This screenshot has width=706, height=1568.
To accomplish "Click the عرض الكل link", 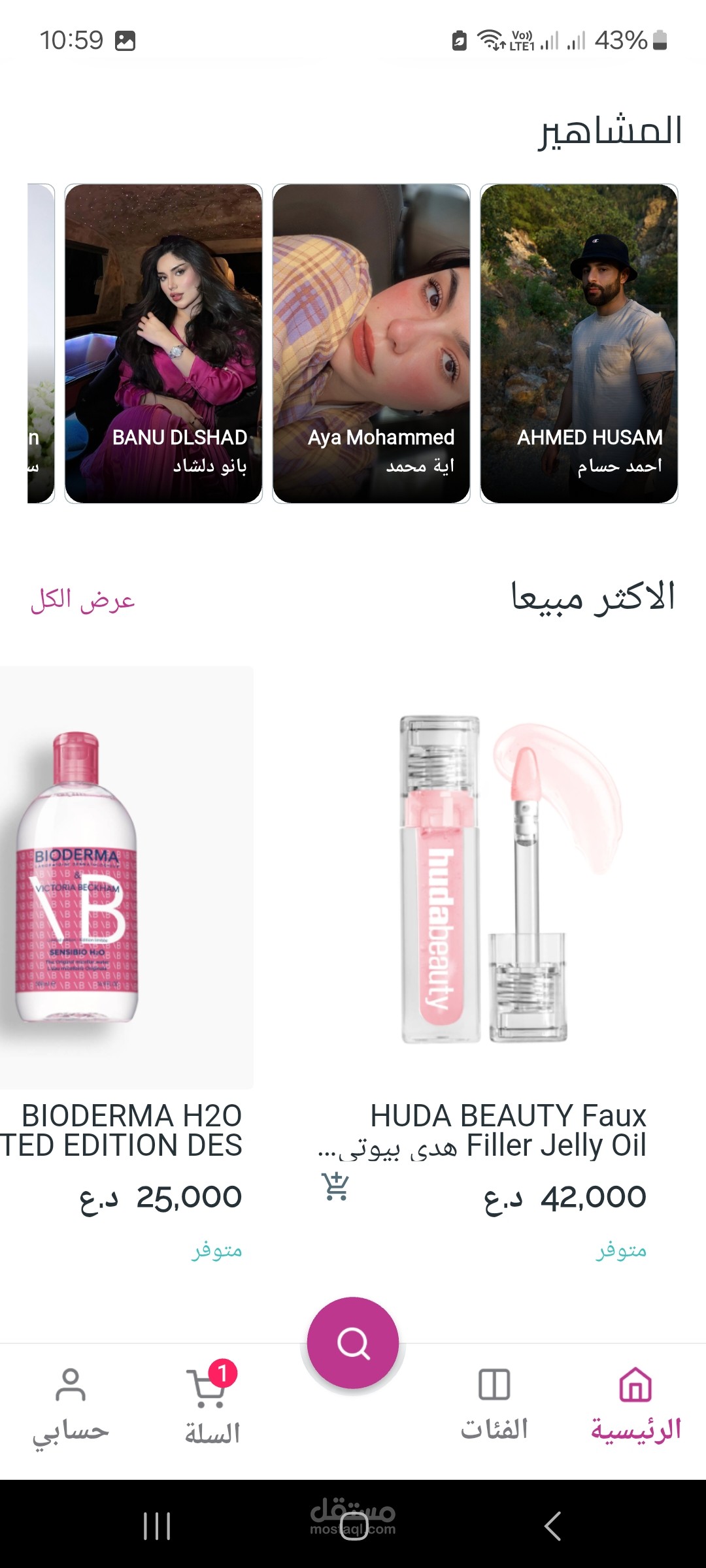I will coord(82,599).
